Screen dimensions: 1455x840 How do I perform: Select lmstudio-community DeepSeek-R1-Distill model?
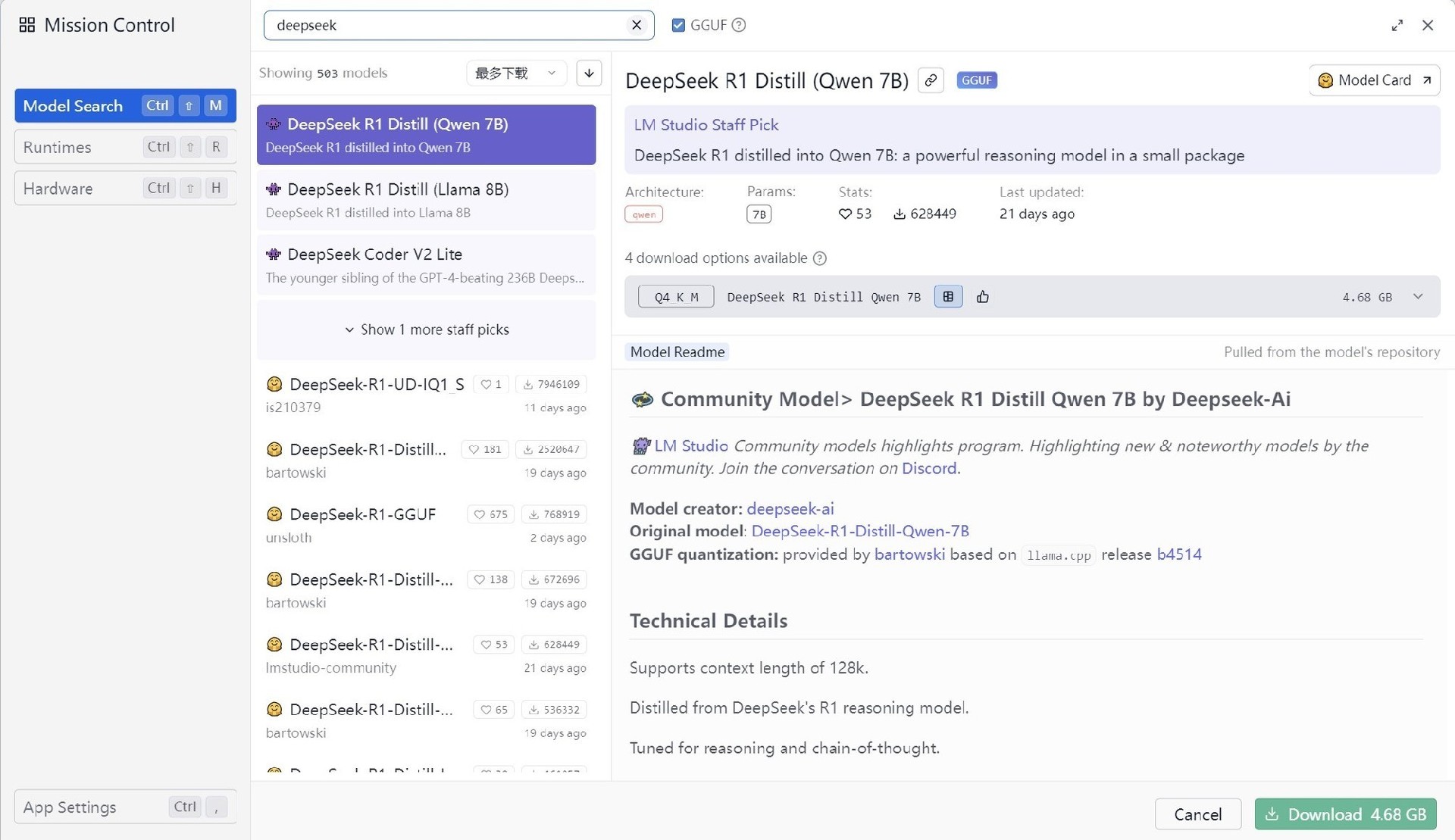(426, 655)
